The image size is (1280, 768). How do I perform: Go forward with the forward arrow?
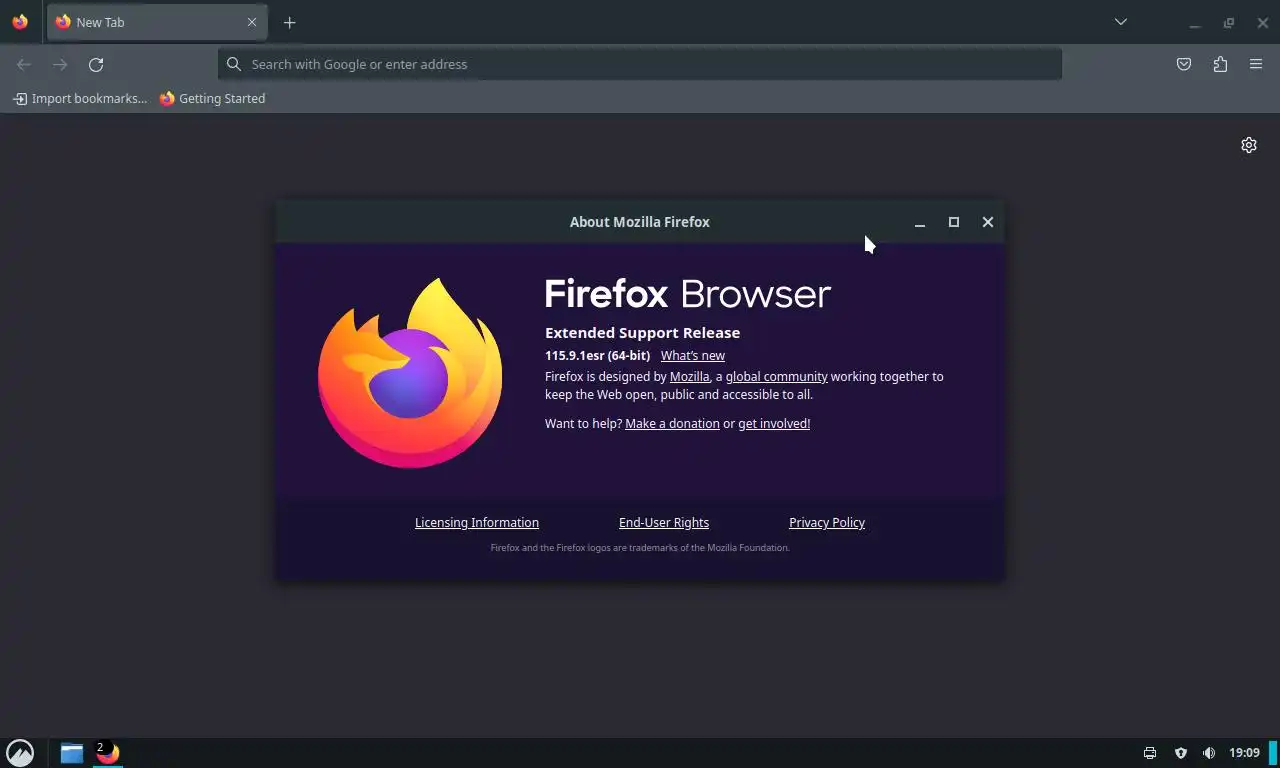60,64
